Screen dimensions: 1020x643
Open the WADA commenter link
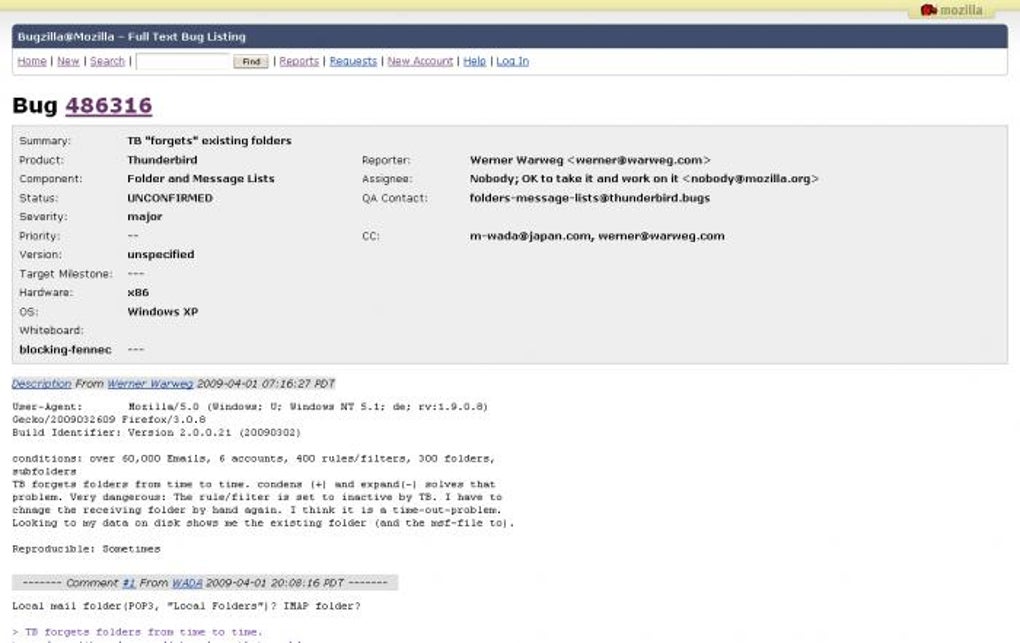187,583
